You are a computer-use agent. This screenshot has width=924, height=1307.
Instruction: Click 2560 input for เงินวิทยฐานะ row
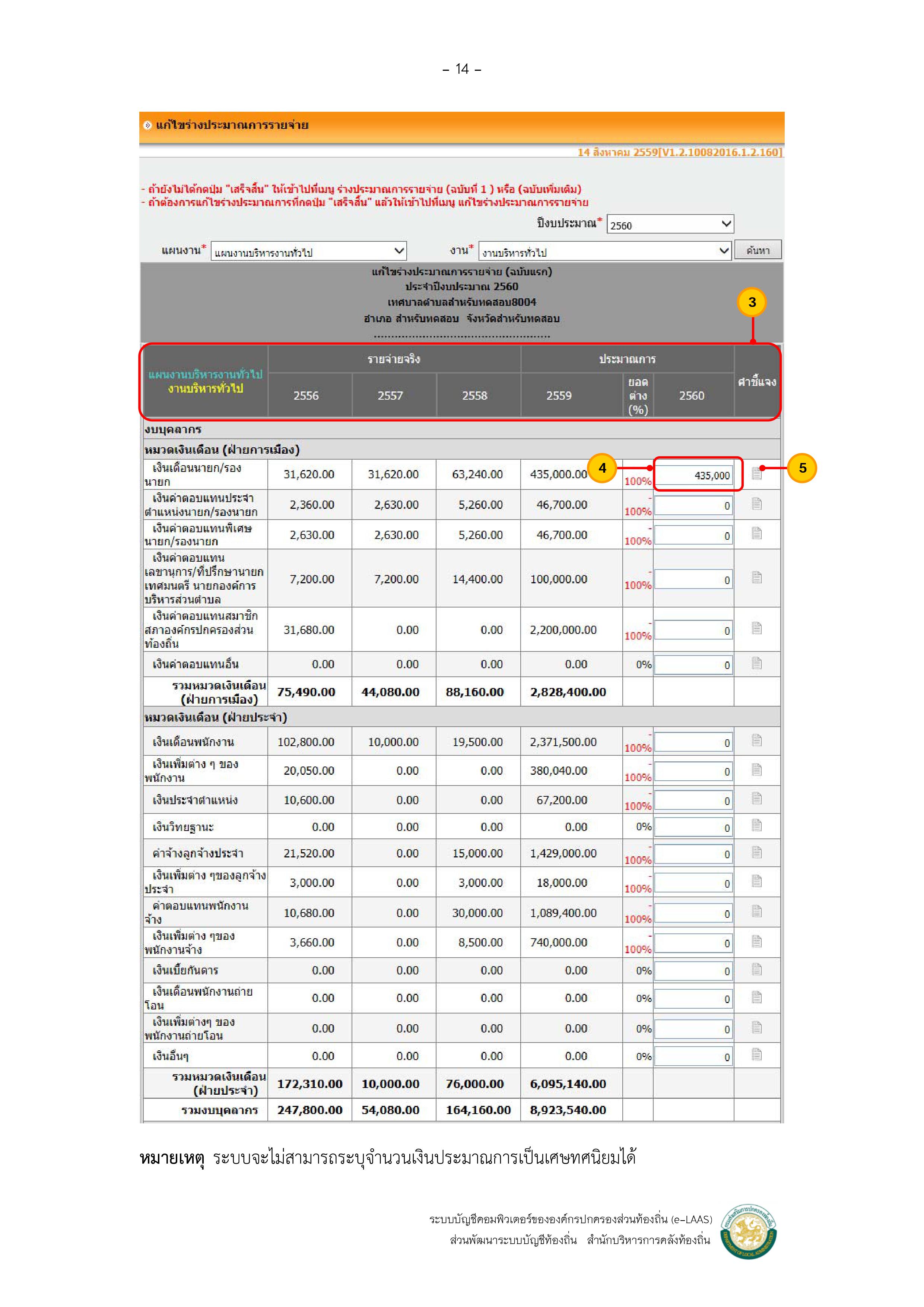(x=693, y=827)
